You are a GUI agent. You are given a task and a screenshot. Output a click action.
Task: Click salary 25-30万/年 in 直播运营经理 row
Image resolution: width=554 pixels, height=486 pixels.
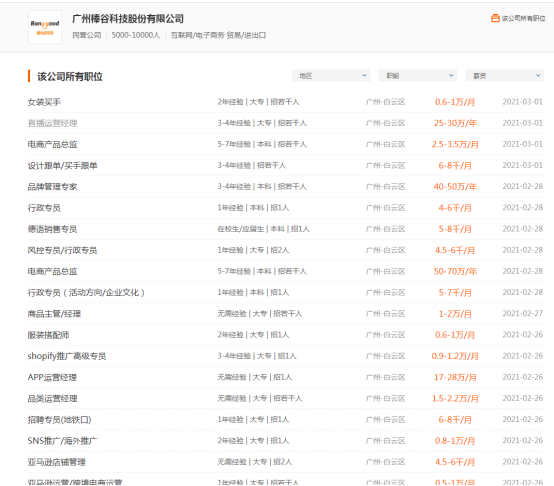pyautogui.click(x=455, y=123)
